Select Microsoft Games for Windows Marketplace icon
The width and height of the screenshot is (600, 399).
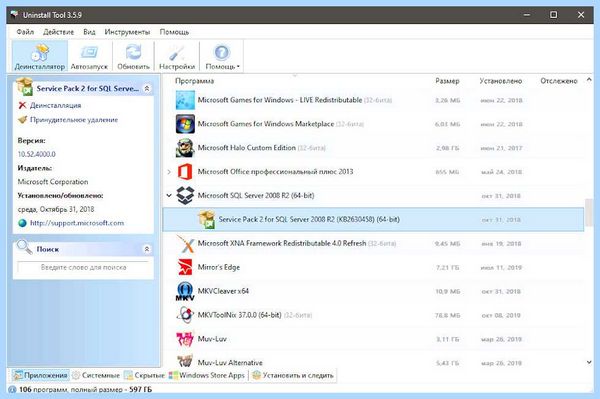(x=185, y=124)
